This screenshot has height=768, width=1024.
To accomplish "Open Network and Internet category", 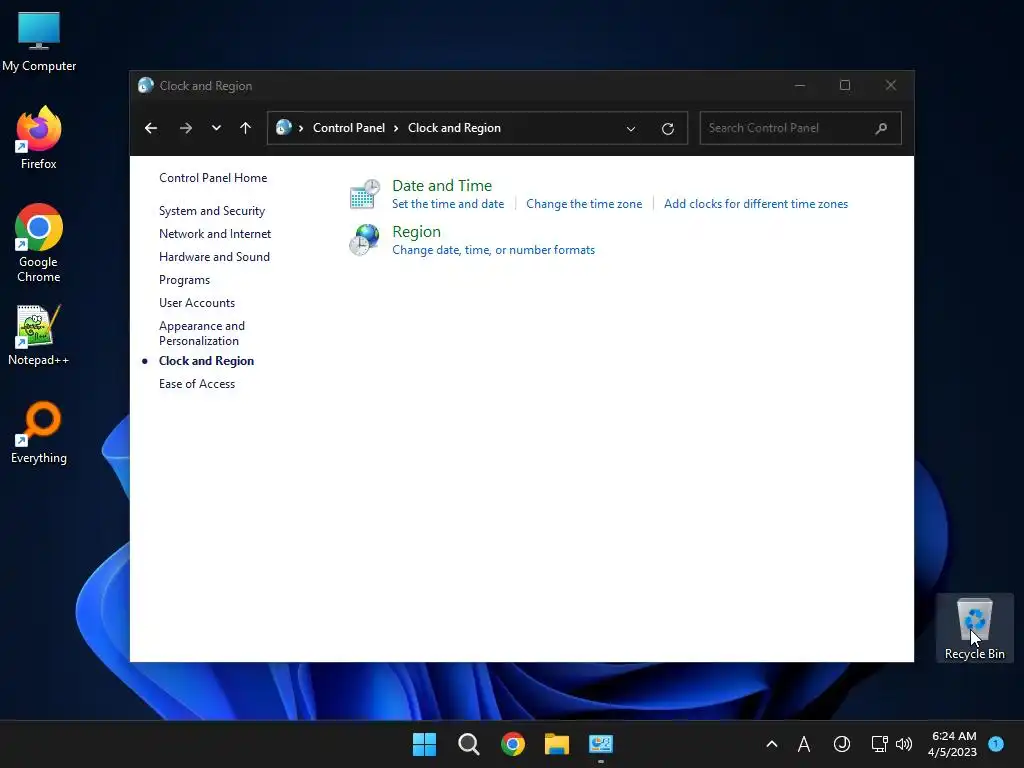I will pos(215,234).
